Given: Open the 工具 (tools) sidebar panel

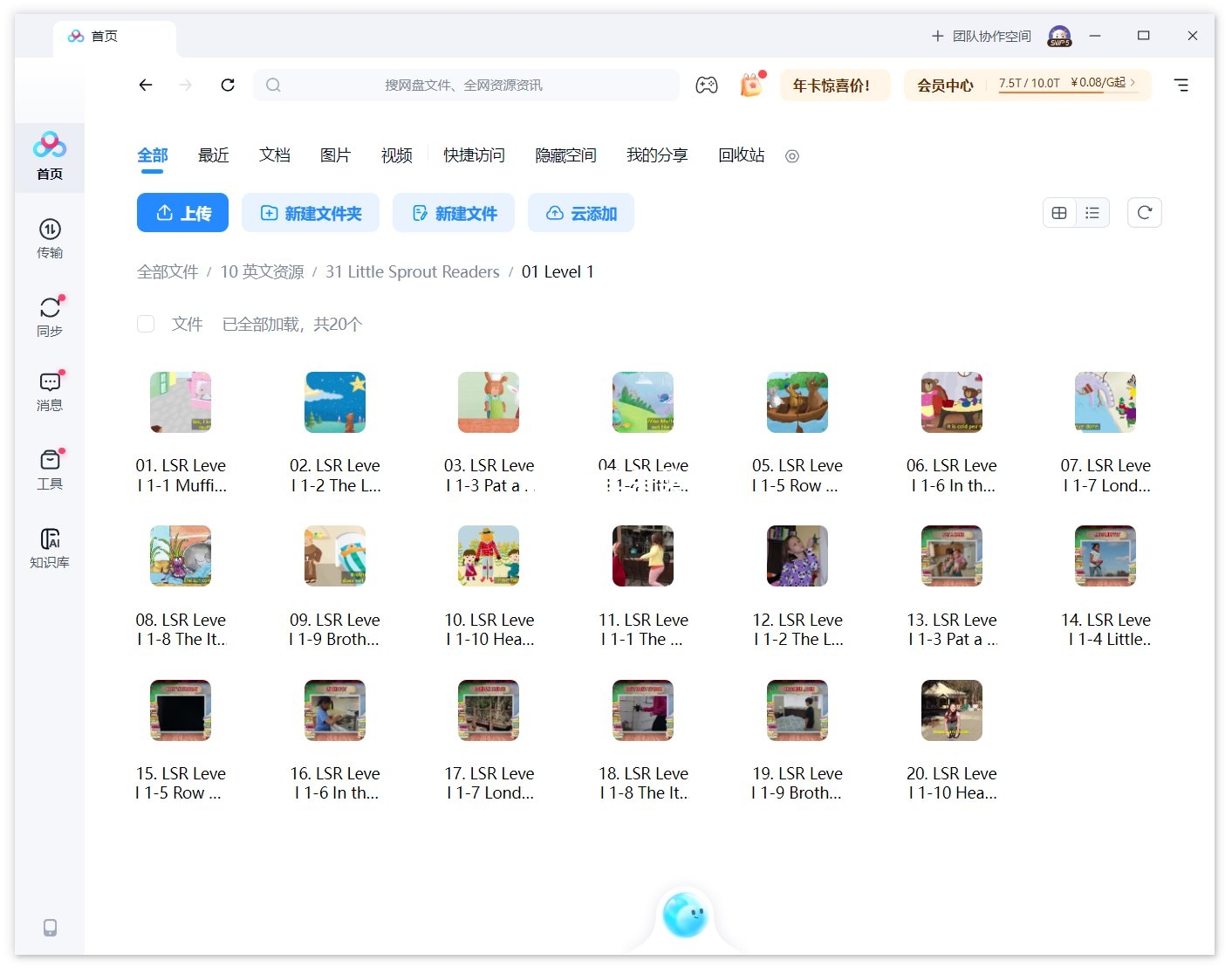Looking at the screenshot, I should click(x=50, y=469).
